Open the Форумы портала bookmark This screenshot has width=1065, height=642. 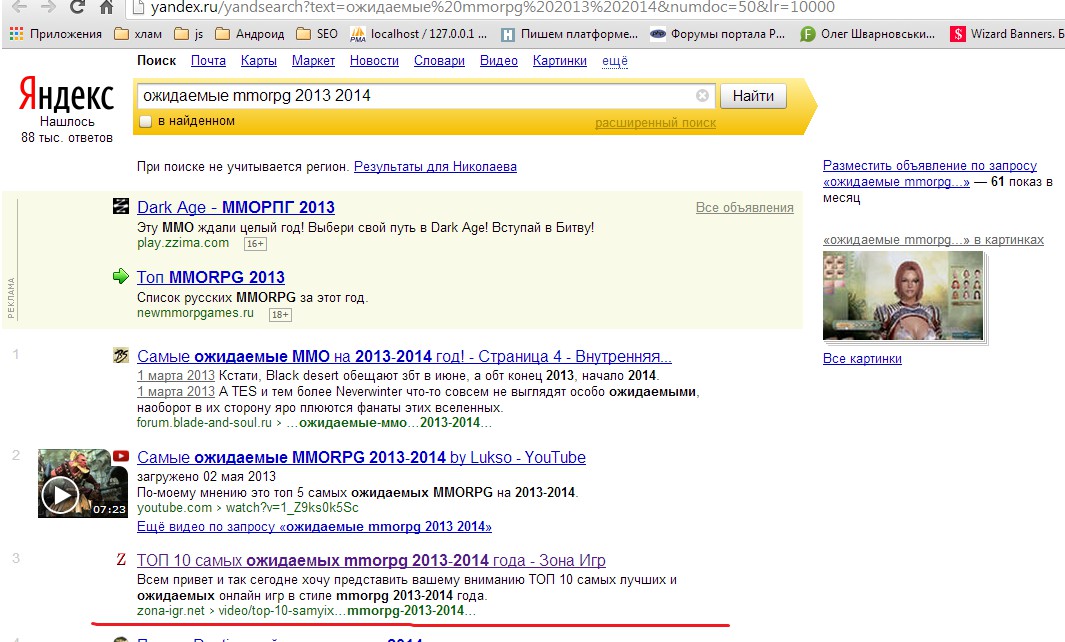[718, 33]
